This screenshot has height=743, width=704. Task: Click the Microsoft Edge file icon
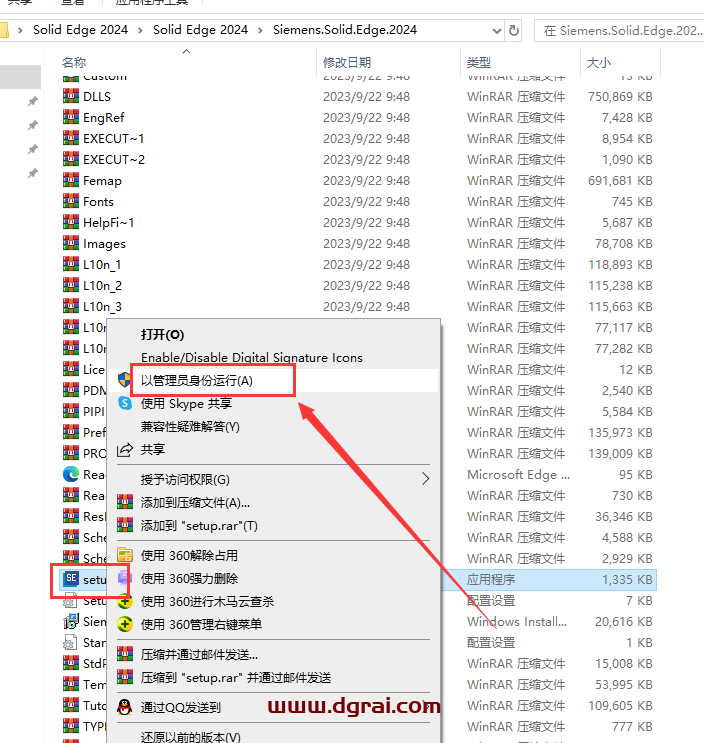point(71,474)
